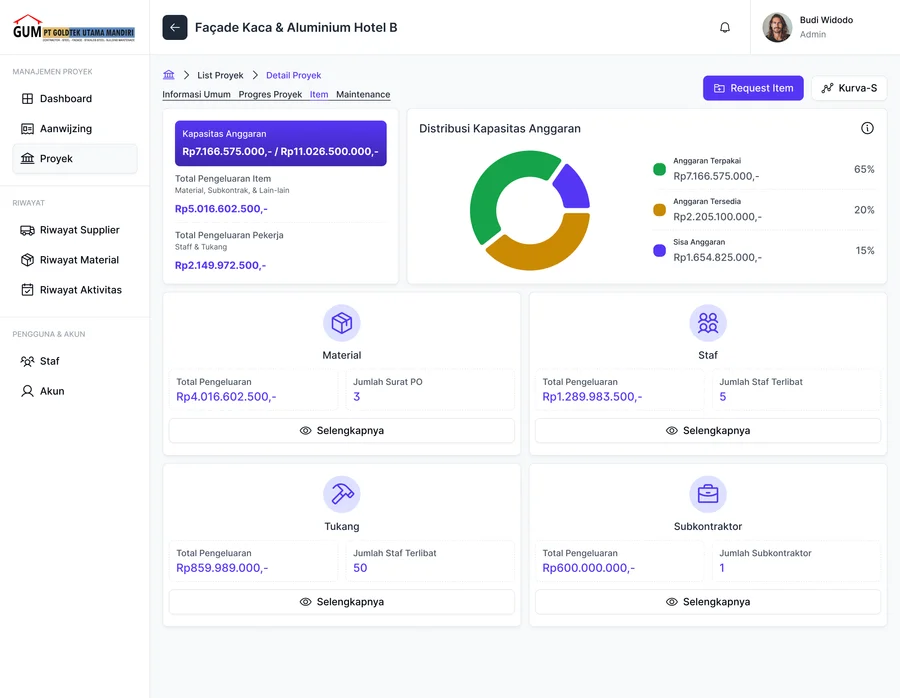Click the Dashboard grid icon in sidebar
900x698 pixels.
point(27,99)
